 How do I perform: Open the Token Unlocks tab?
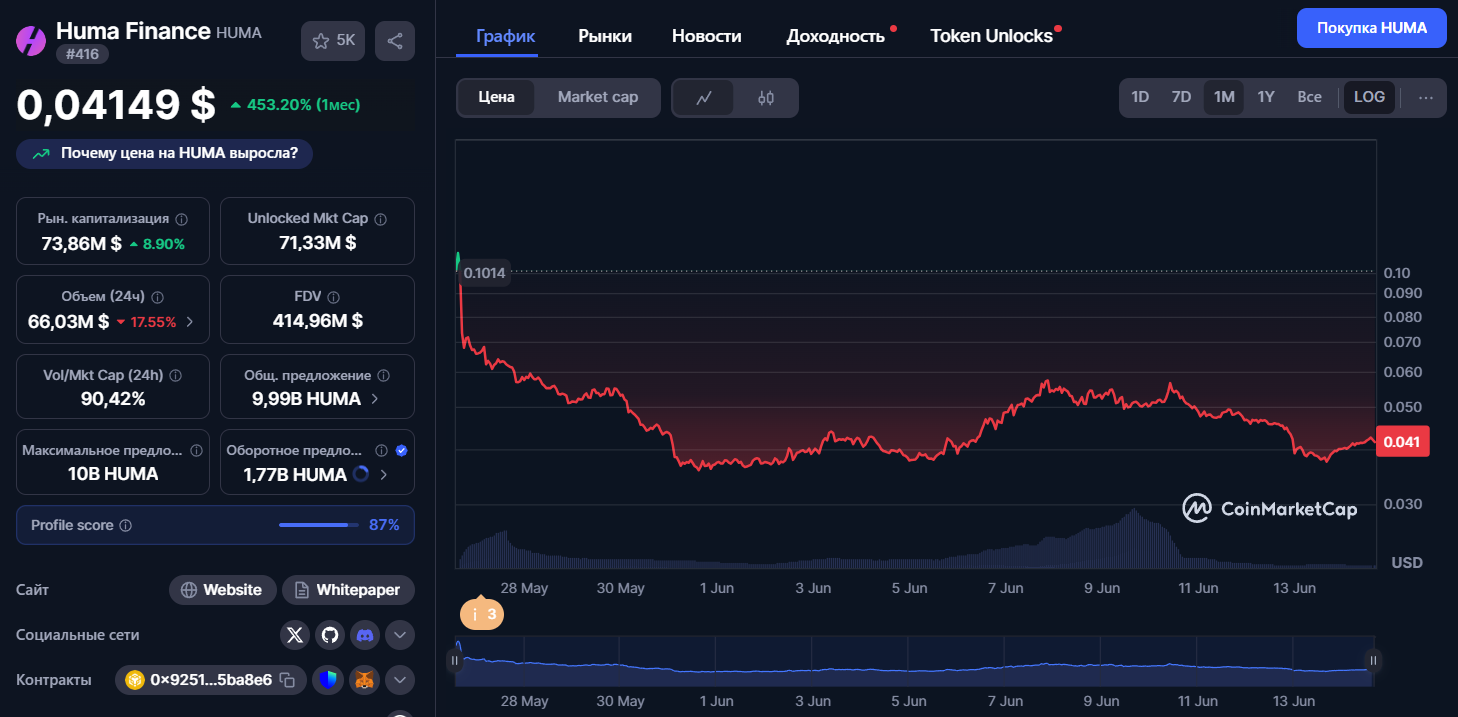[992, 36]
